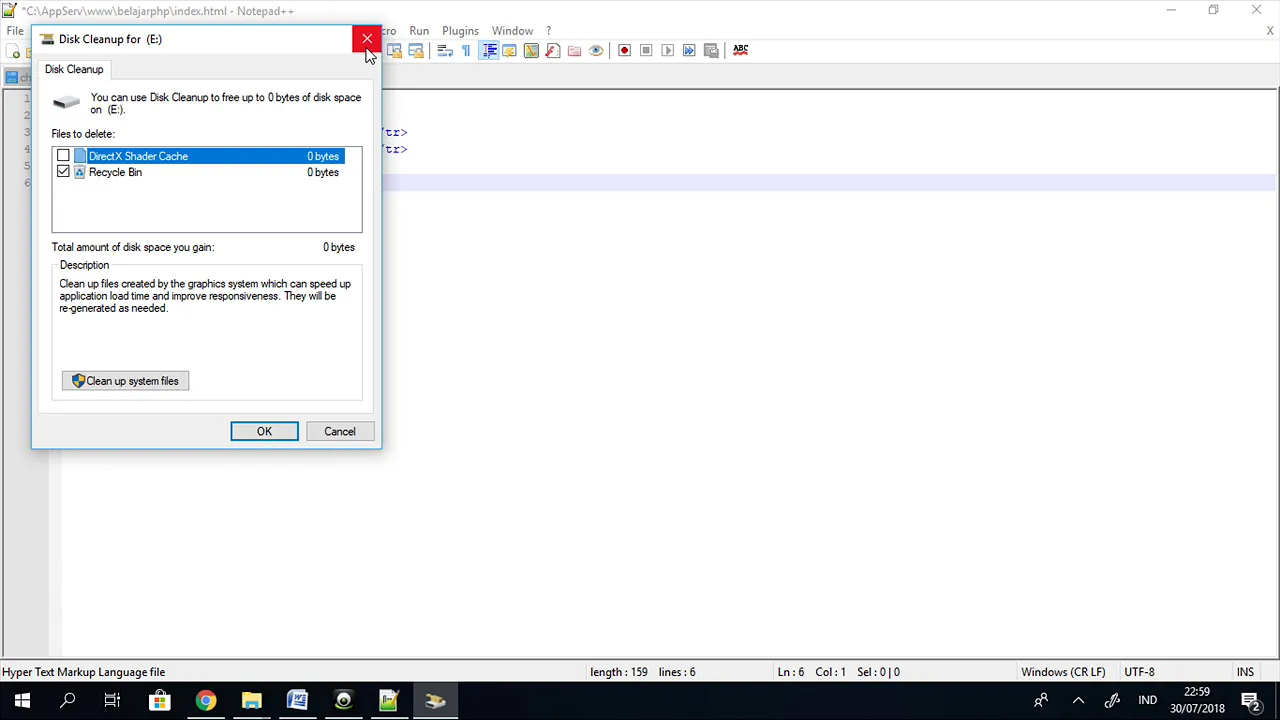Click the length : 159 status text
Image resolution: width=1280 pixels, height=720 pixels.
(619, 672)
